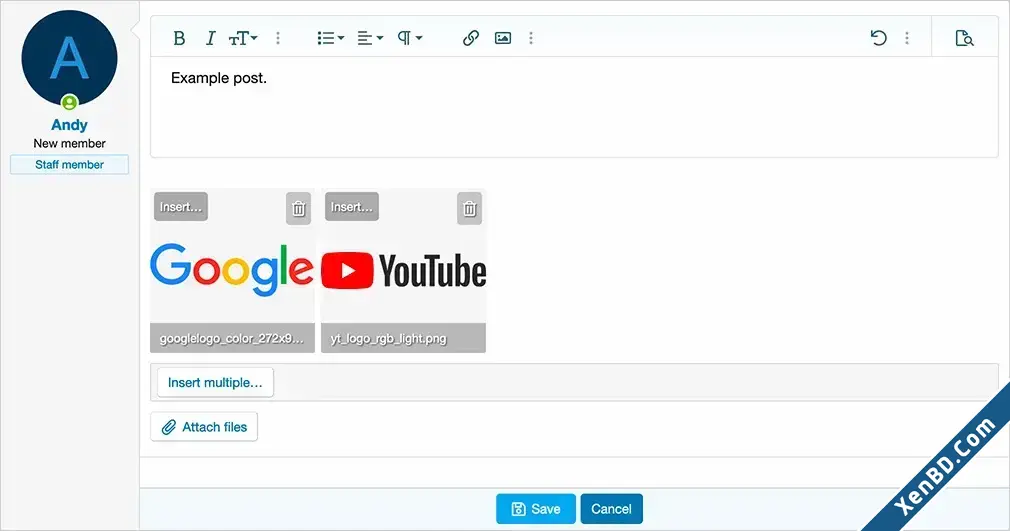Click the New member title text

pyautogui.click(x=70, y=143)
